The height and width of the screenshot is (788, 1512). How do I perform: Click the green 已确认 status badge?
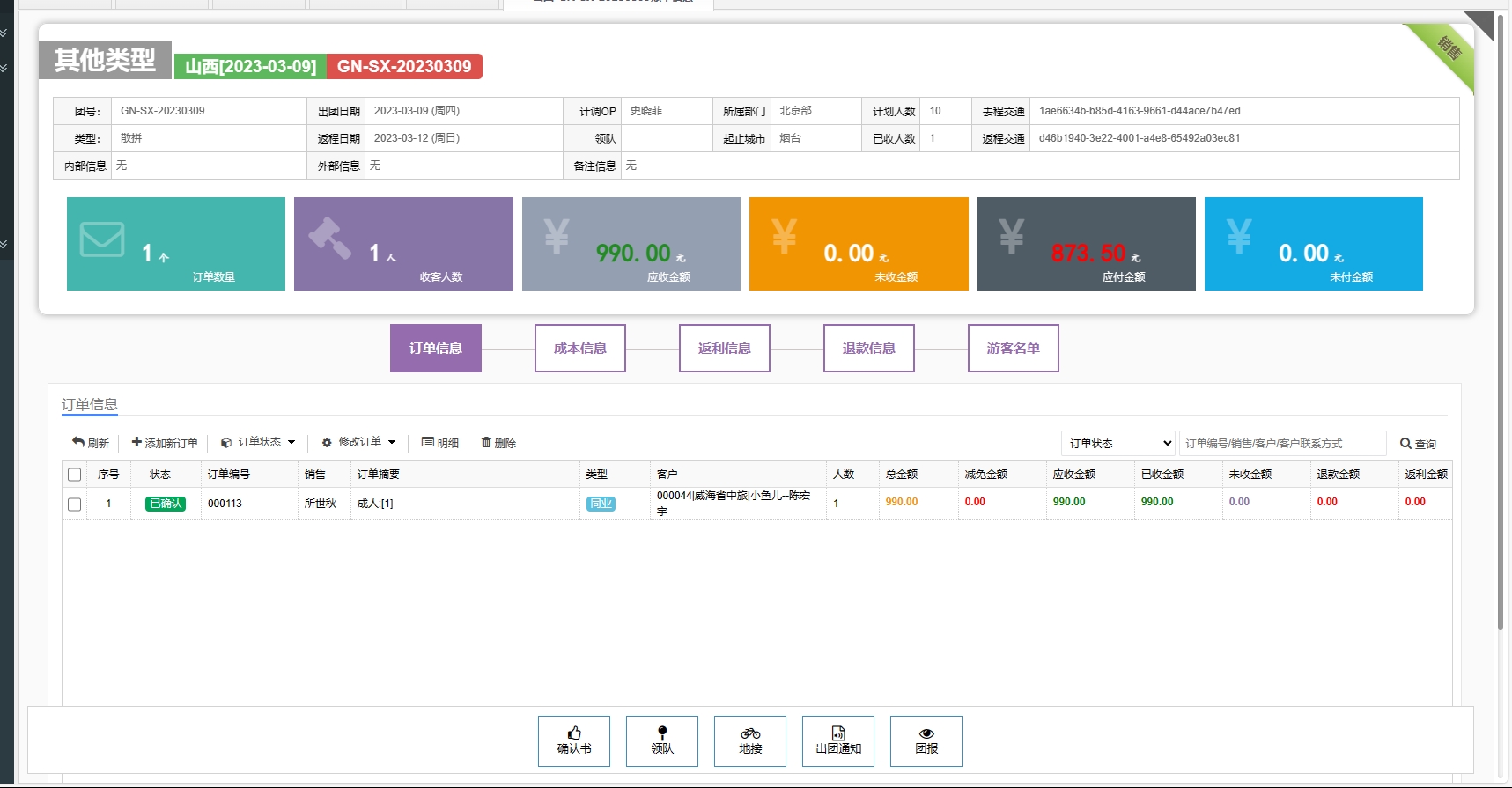166,504
